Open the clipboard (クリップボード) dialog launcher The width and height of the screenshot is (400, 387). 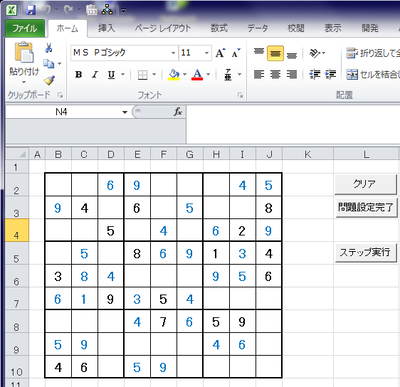tap(60, 95)
